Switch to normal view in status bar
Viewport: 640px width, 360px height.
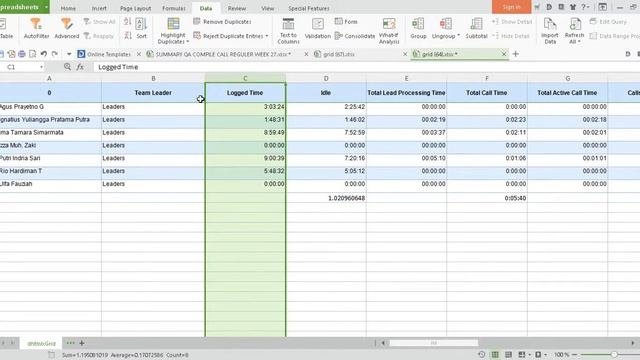point(495,355)
